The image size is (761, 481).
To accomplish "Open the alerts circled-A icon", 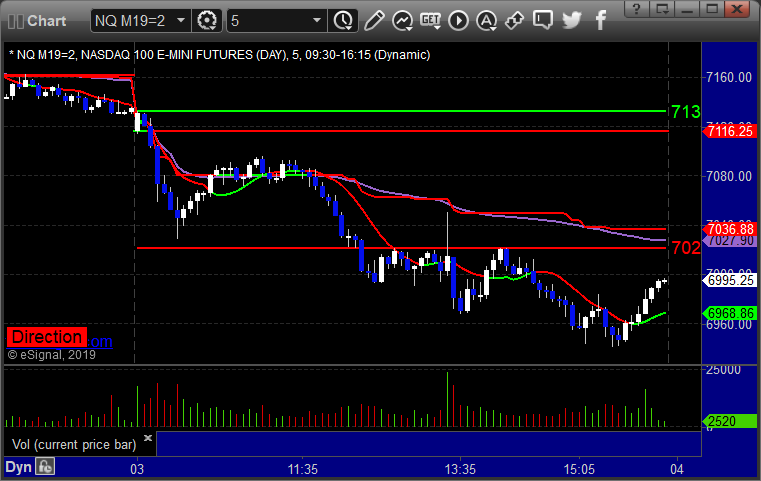I will [x=486, y=21].
